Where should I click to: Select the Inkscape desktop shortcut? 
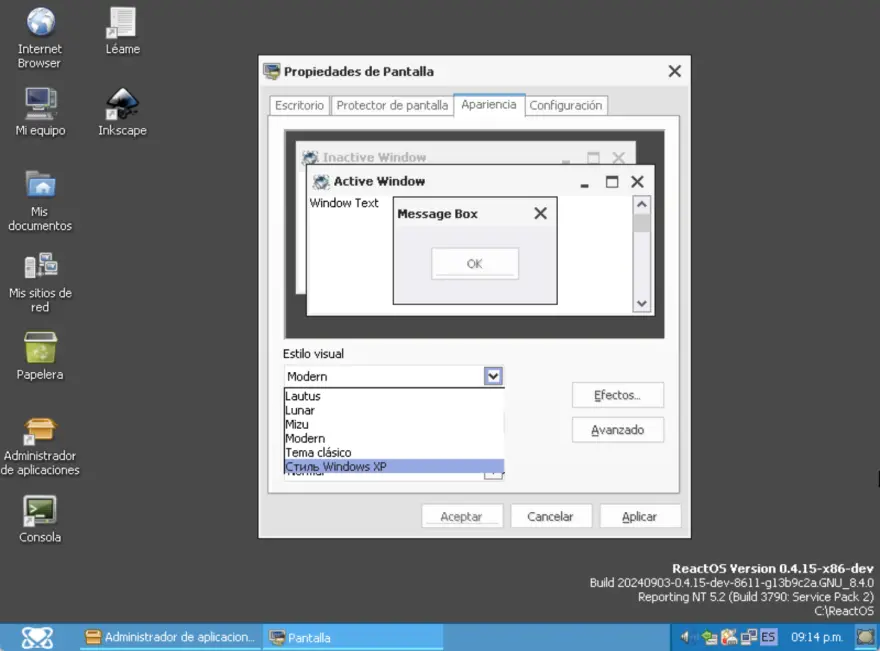click(122, 112)
